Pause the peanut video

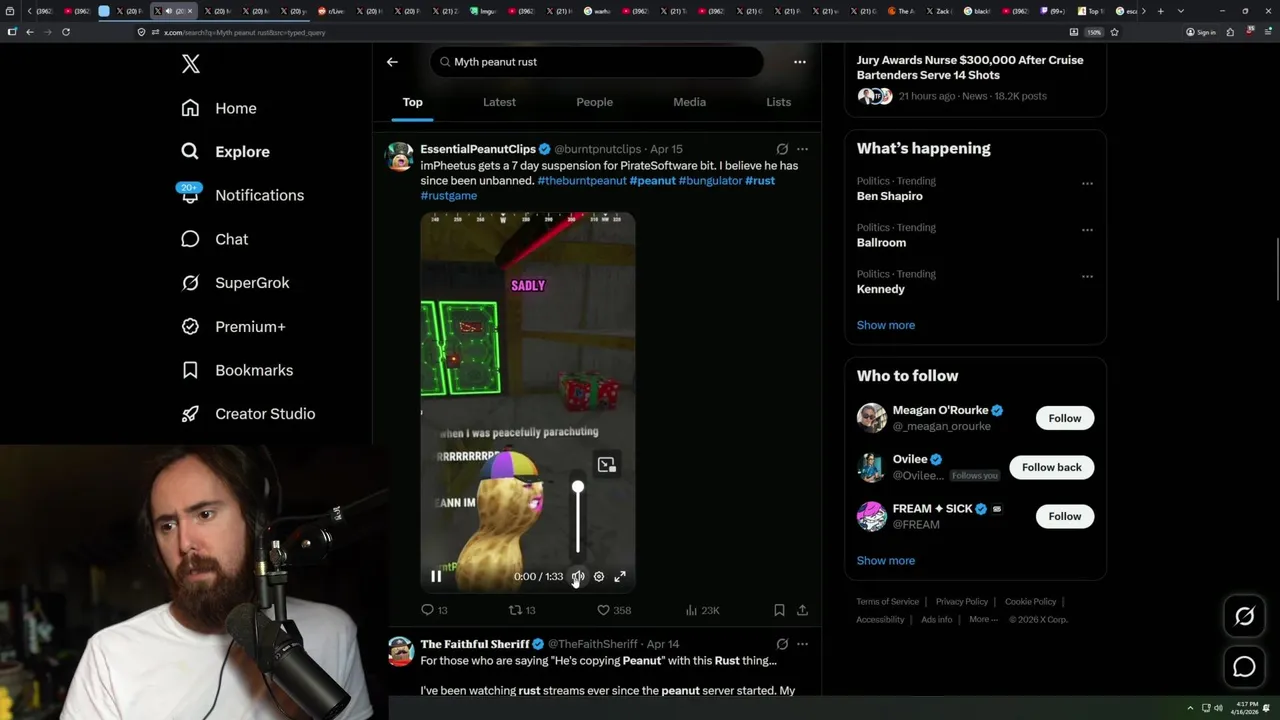coord(436,576)
